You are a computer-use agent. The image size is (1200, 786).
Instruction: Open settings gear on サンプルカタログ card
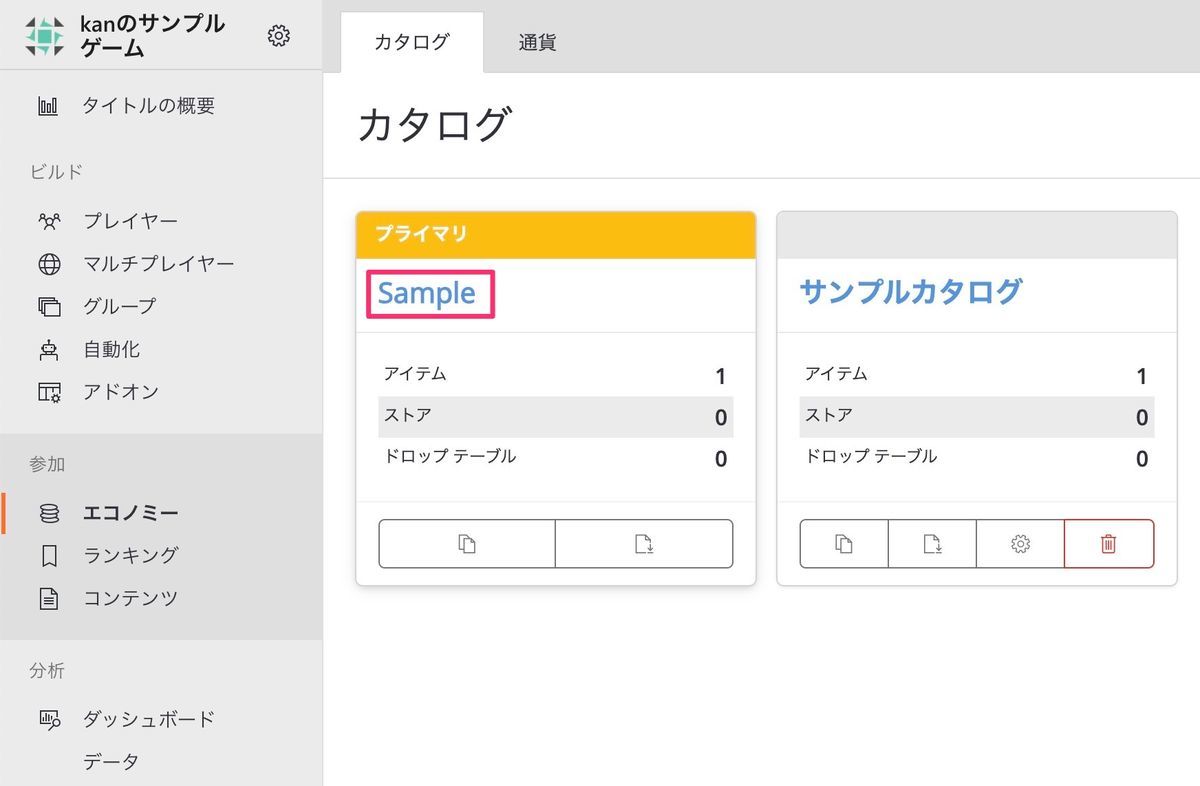tap(1018, 543)
